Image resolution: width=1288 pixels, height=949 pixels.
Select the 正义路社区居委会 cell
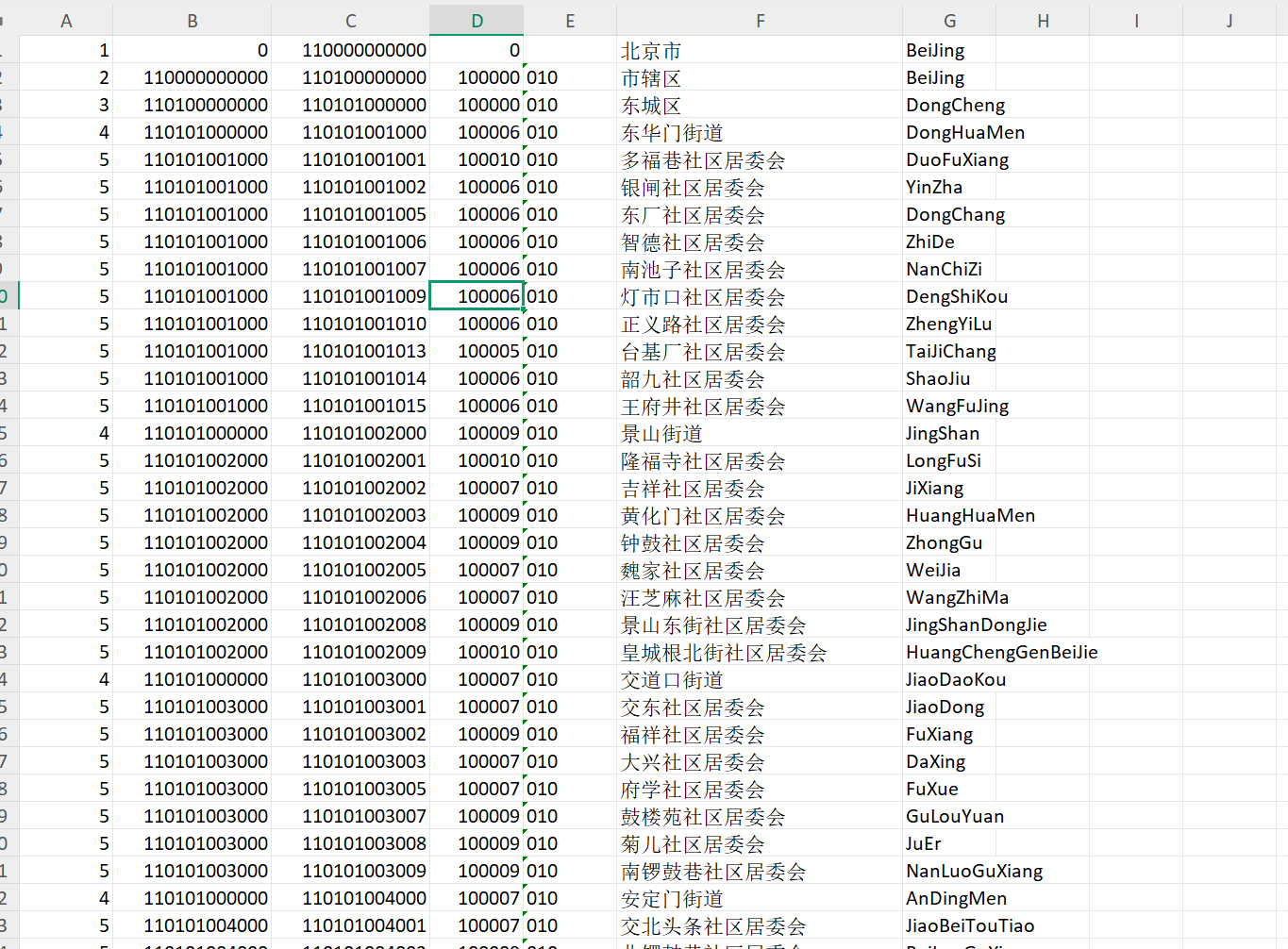pos(760,324)
